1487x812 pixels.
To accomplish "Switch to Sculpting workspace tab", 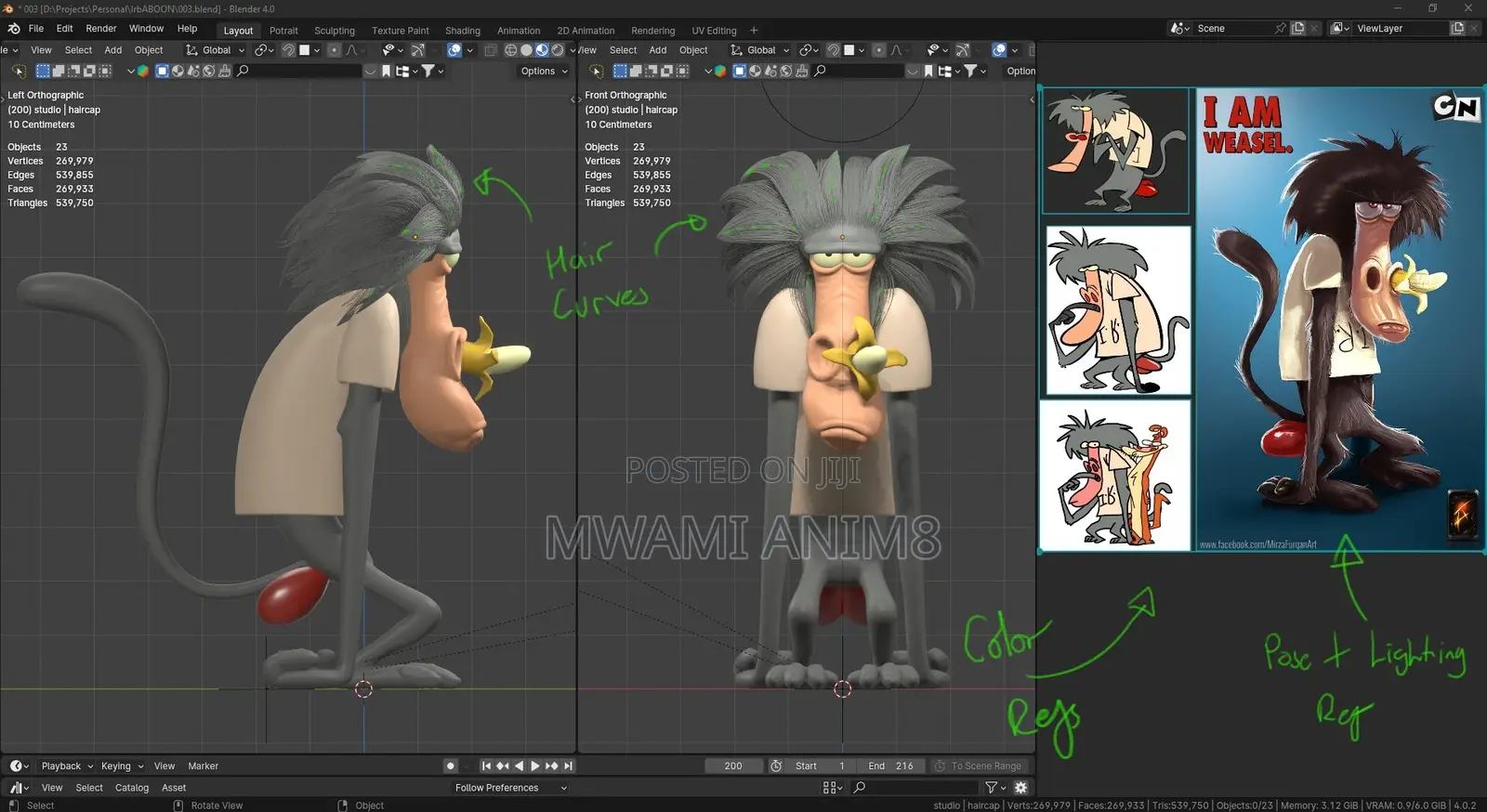I will tap(335, 31).
